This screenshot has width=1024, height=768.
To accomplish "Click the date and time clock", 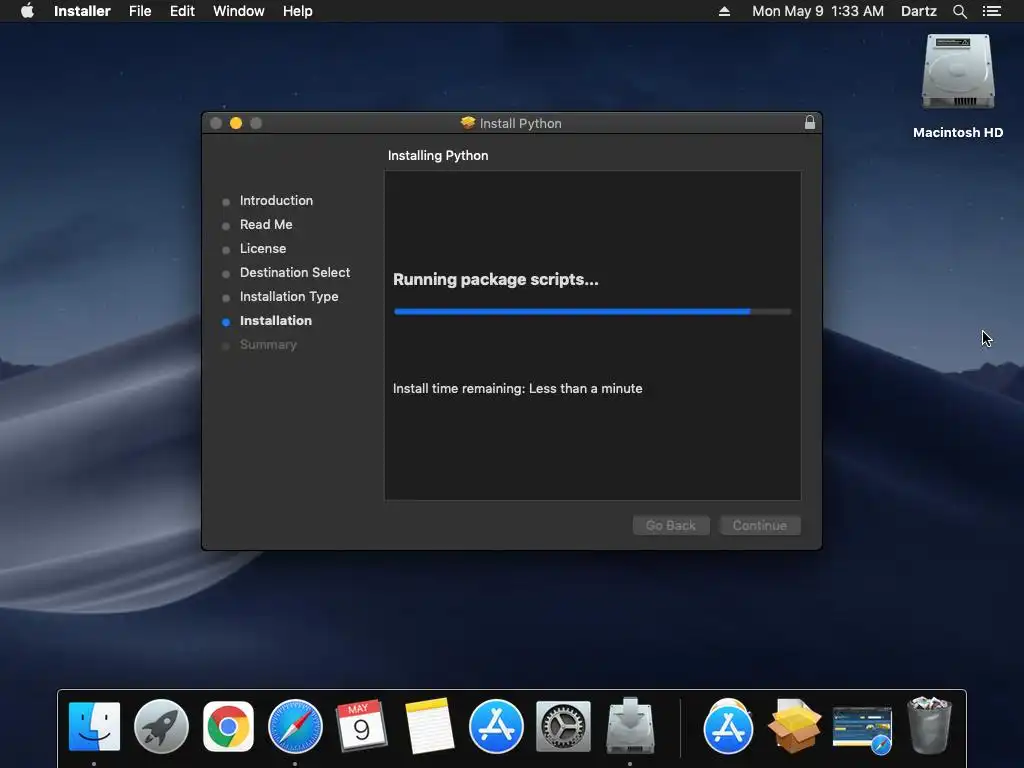I will 818,11.
